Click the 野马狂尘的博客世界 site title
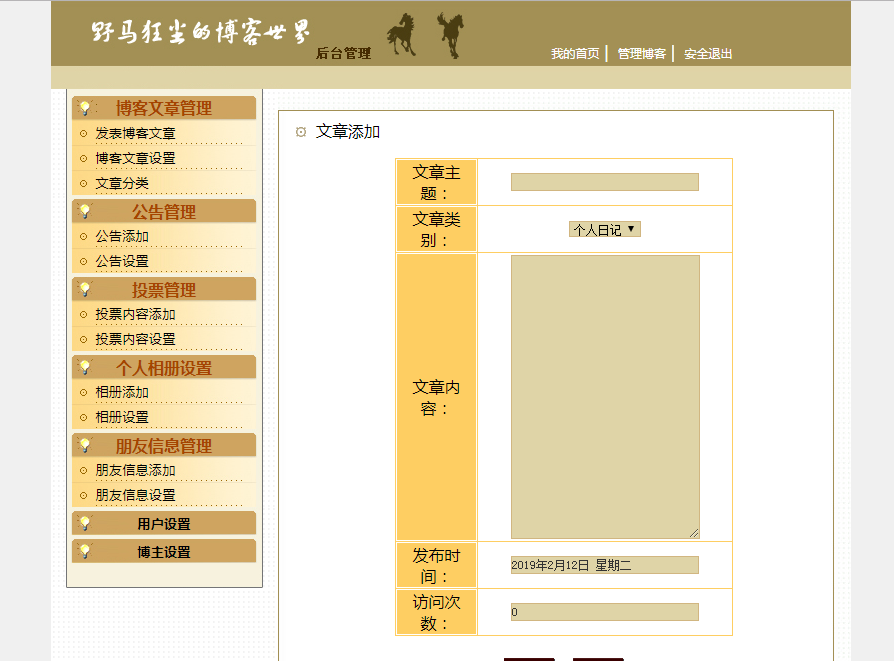Screen dimensions: 894x661 click(x=201, y=32)
